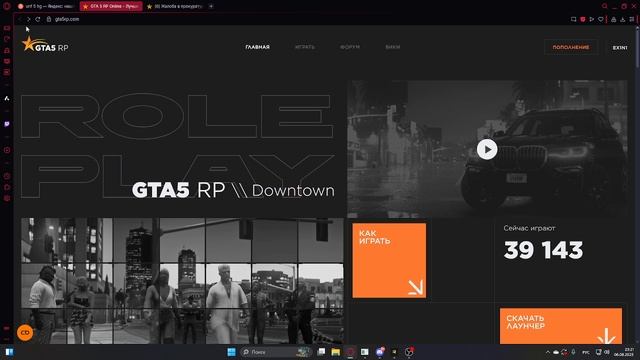Click the GTA5 RP \\ Downtown heading

point(233,190)
